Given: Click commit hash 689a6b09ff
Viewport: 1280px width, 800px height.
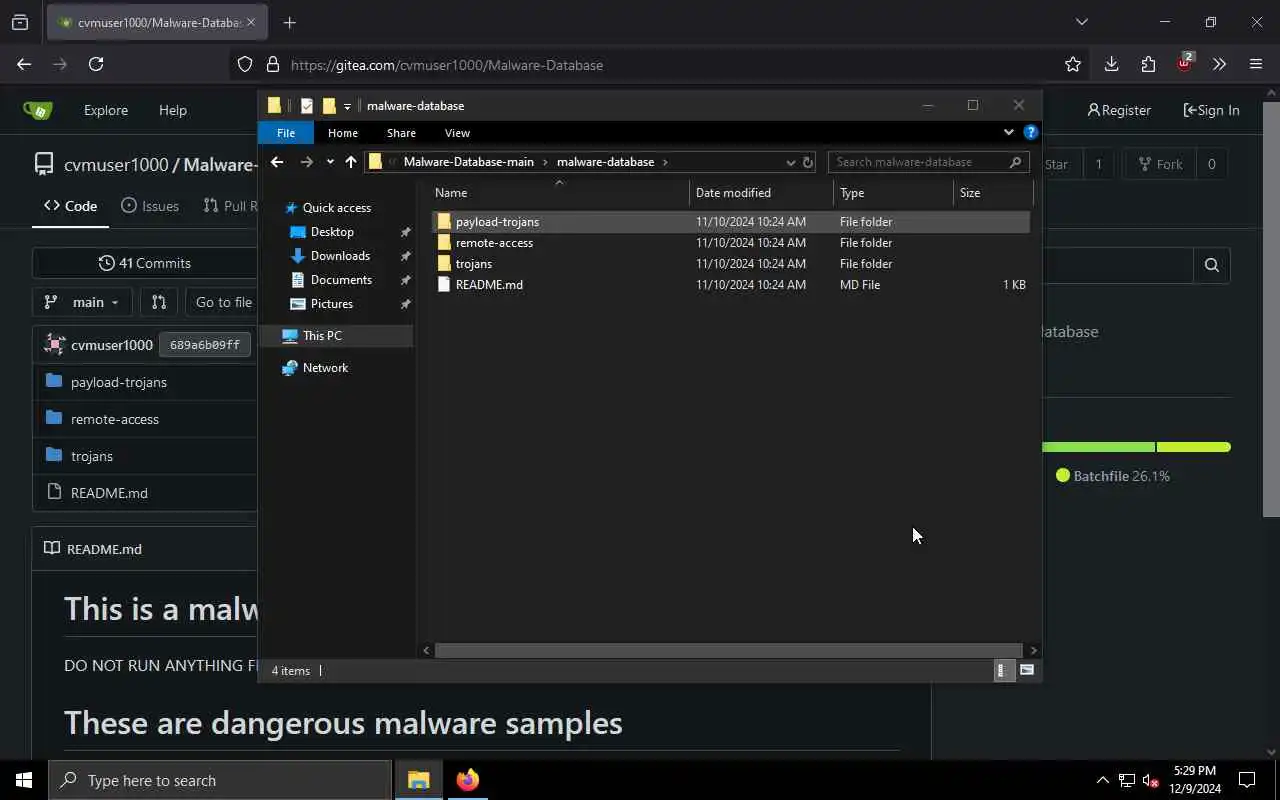Looking at the screenshot, I should click(x=205, y=345).
